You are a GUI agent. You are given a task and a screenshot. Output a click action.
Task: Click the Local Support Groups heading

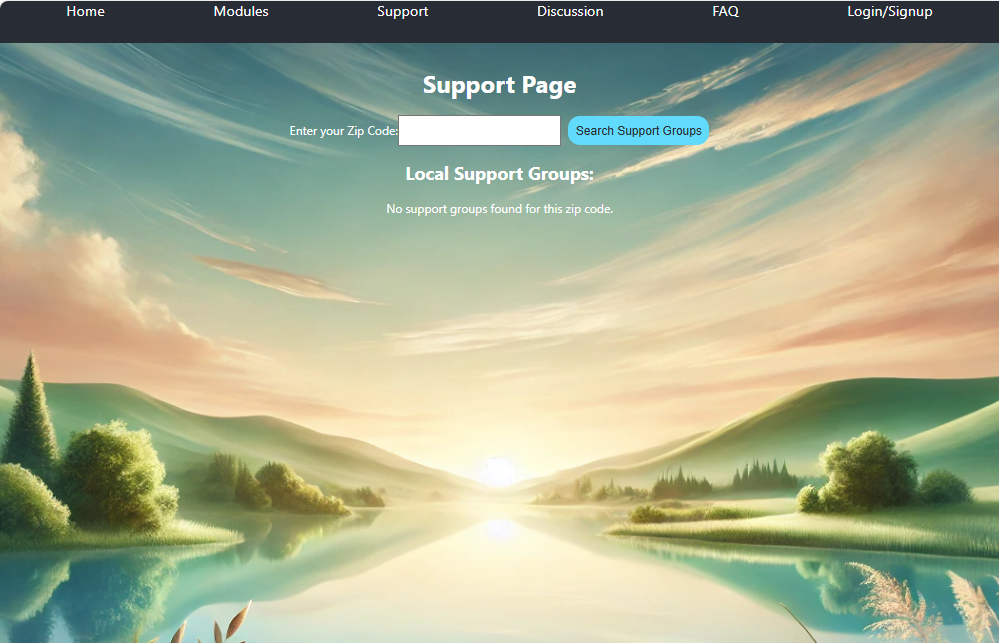[499, 173]
